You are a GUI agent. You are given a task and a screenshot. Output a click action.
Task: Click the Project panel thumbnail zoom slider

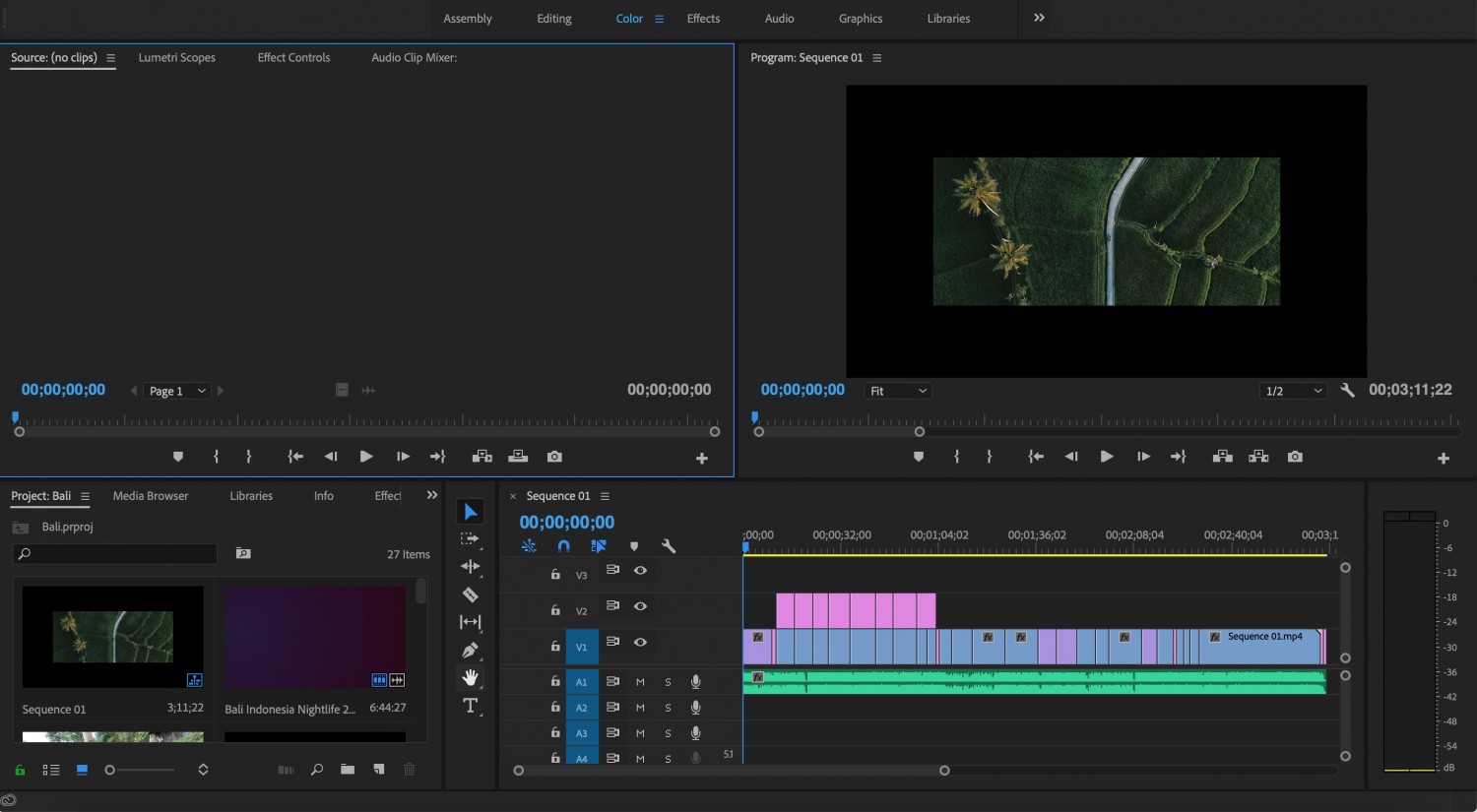pos(140,770)
